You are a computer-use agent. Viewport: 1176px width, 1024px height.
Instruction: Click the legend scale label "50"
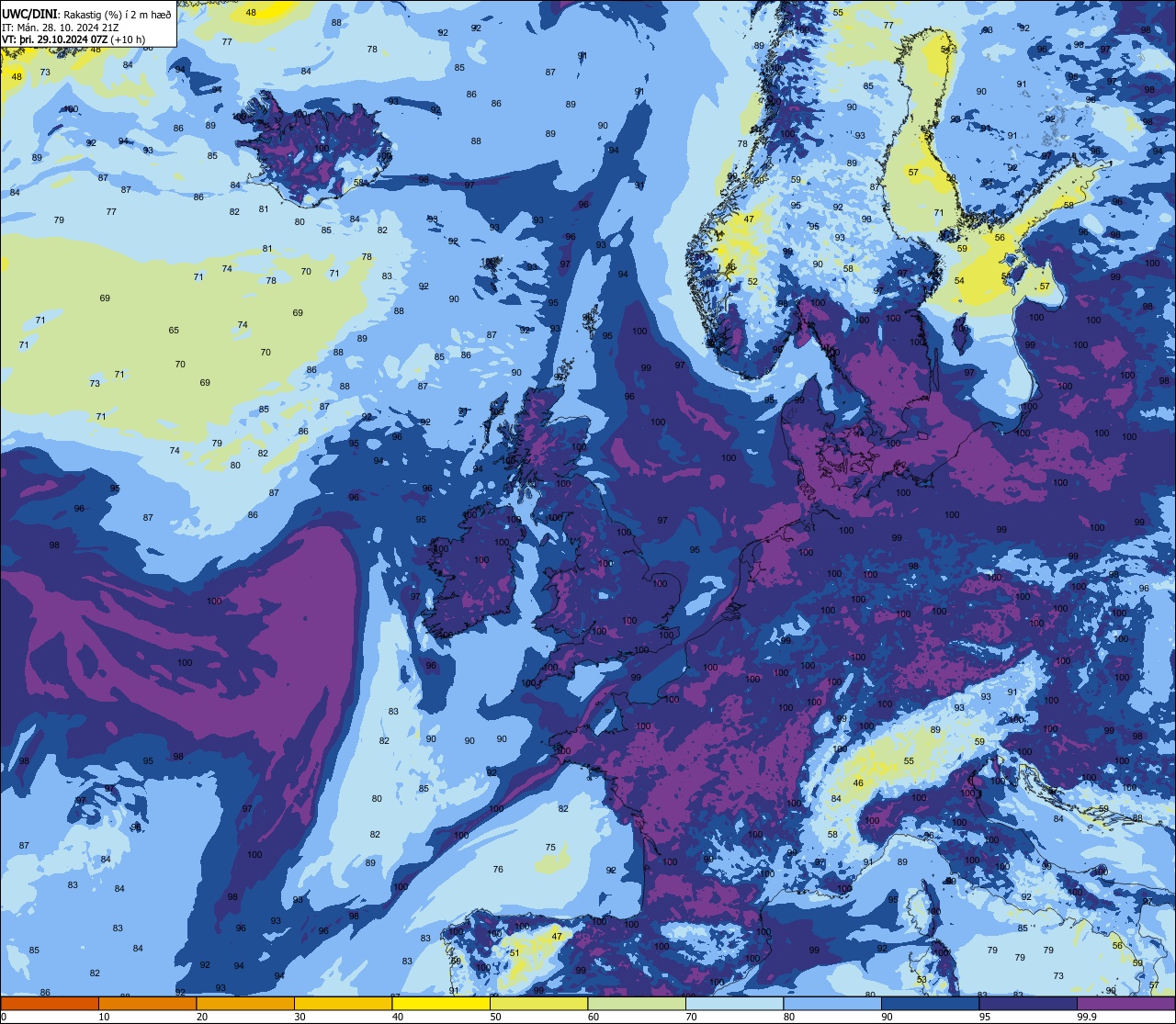495,1017
